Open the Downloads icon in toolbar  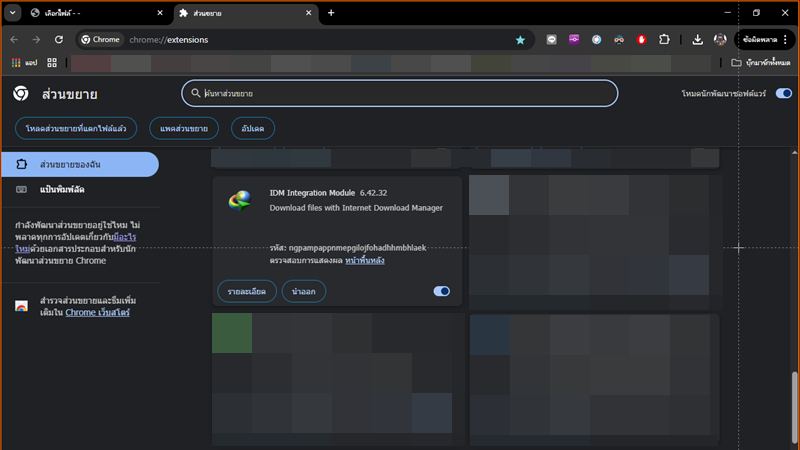[x=697, y=40]
